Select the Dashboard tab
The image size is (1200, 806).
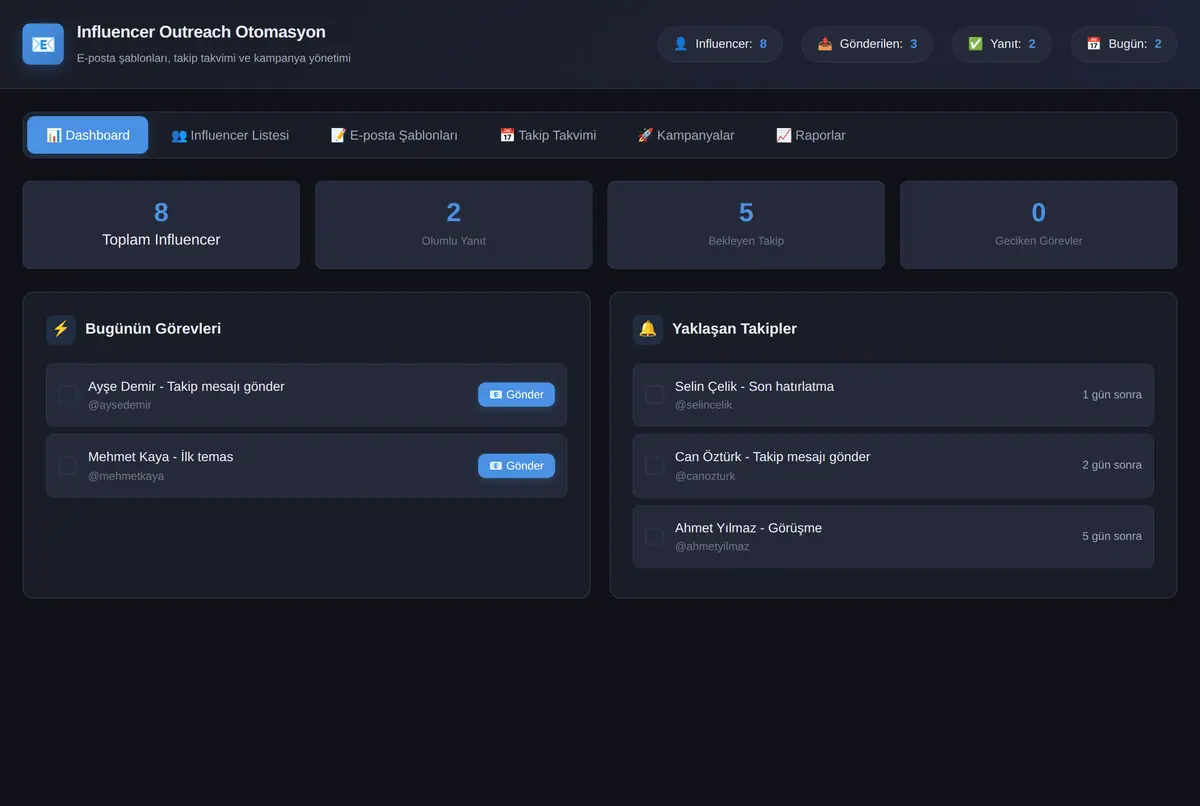pos(88,135)
